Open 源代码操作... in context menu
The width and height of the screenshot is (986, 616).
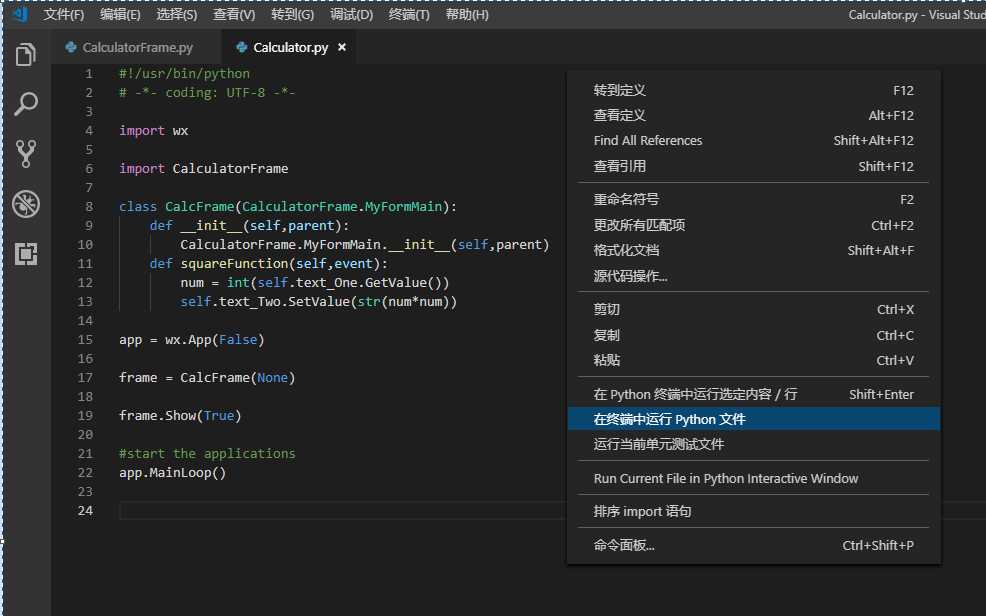tap(753, 276)
